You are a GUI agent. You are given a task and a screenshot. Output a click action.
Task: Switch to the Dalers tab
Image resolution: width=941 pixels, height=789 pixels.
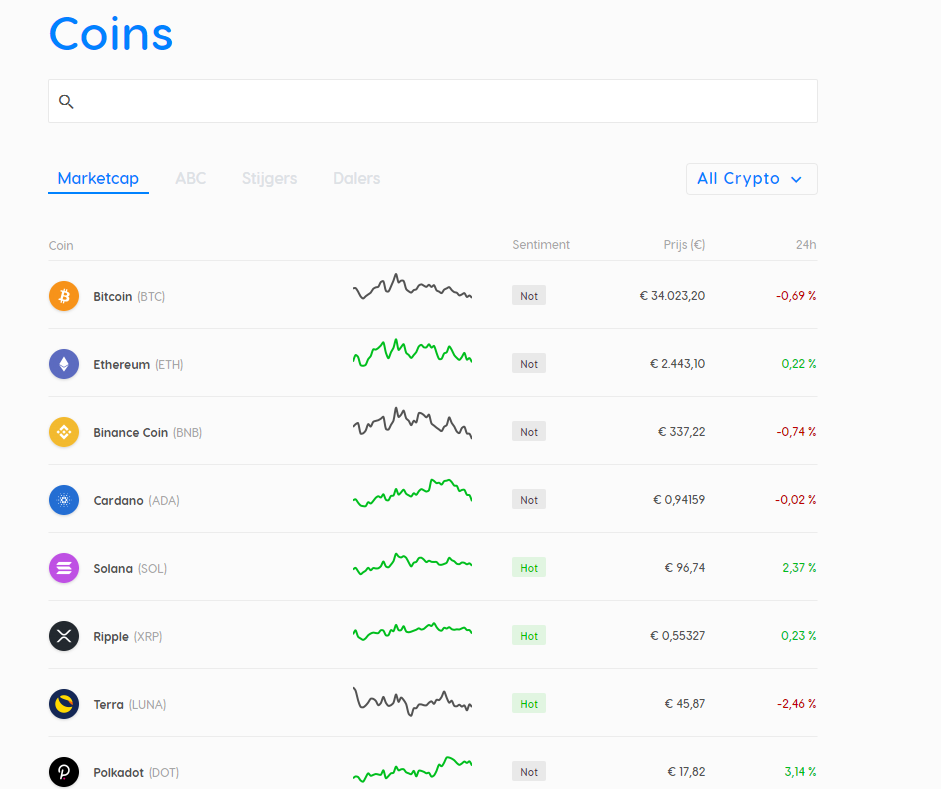click(x=356, y=178)
